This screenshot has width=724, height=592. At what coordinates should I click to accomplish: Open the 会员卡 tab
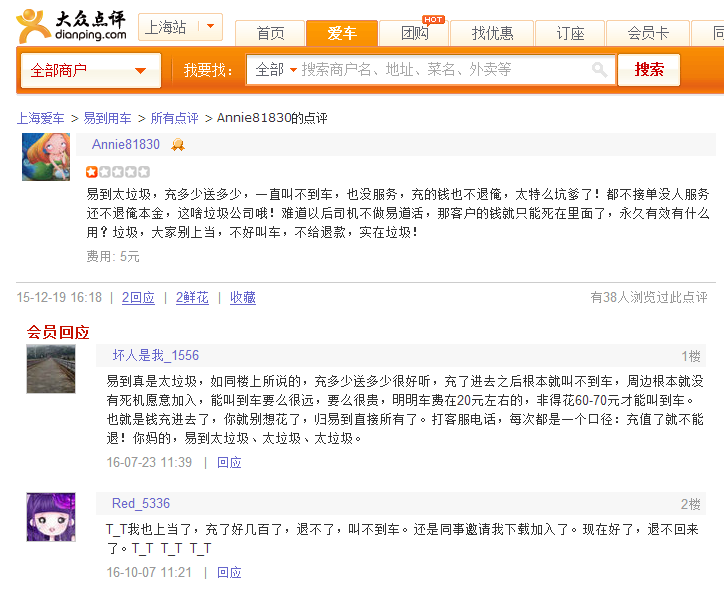coord(648,33)
